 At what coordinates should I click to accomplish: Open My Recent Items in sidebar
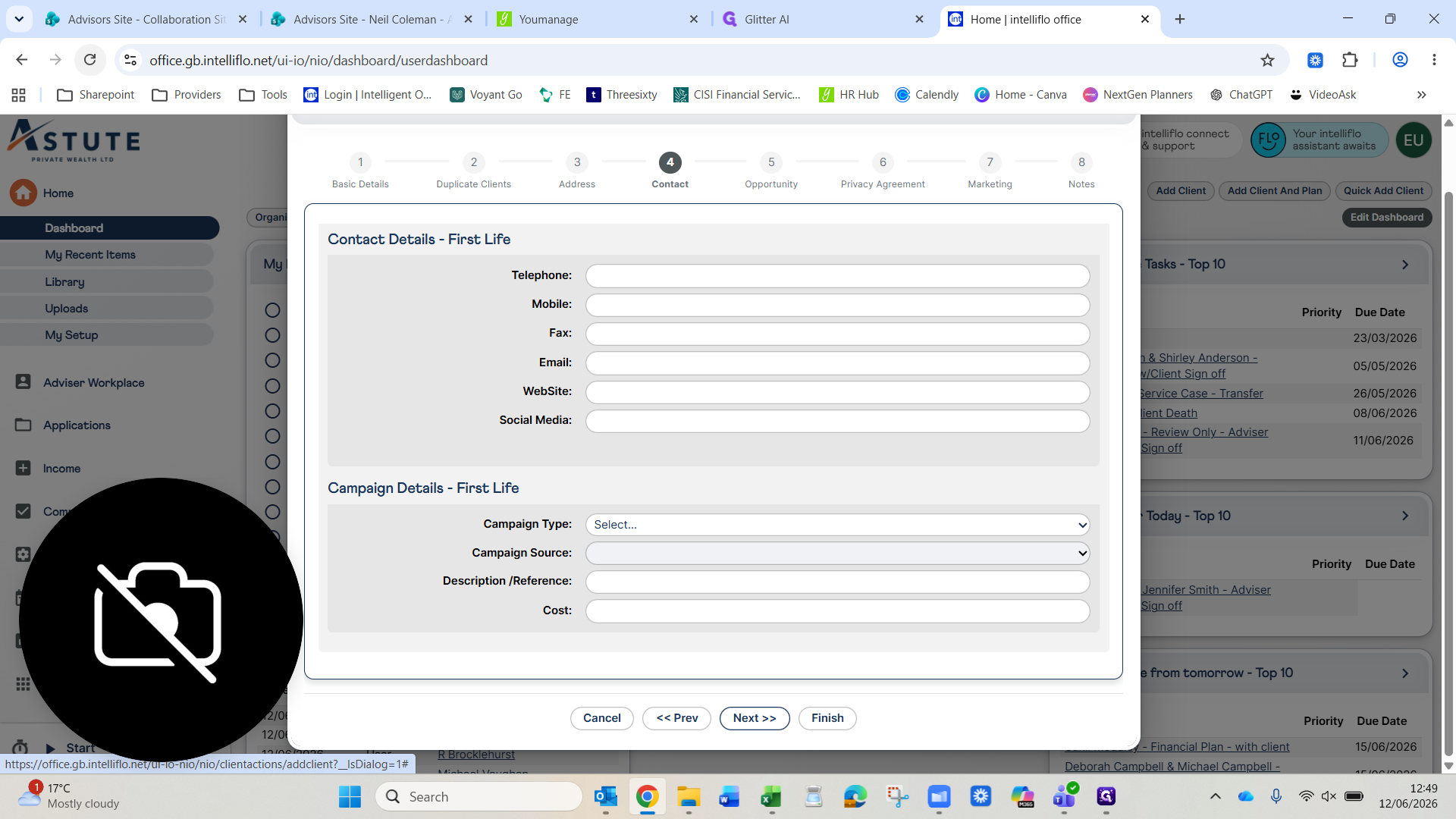point(106,255)
